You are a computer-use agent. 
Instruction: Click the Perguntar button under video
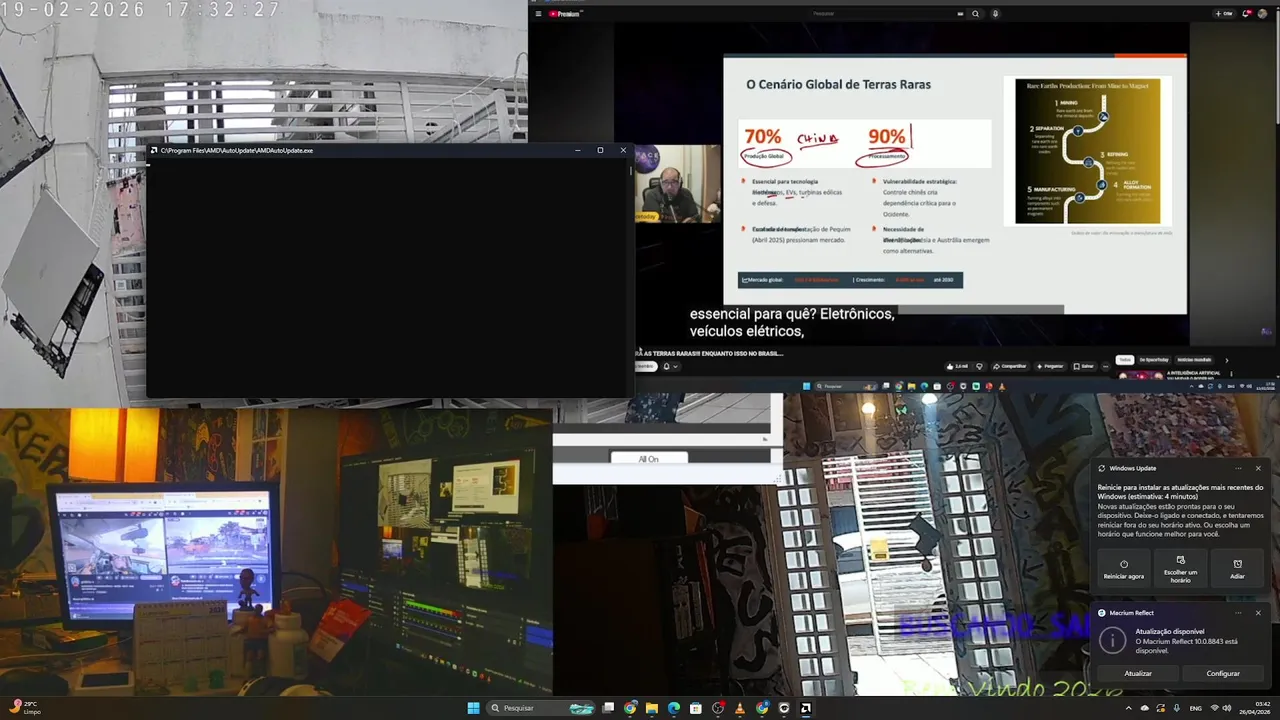[x=1051, y=366]
